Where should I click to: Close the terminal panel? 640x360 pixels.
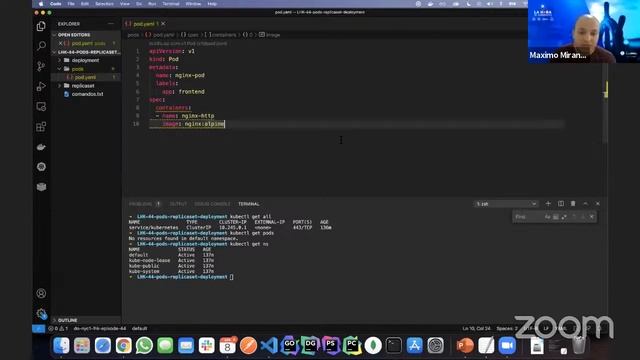598,203
